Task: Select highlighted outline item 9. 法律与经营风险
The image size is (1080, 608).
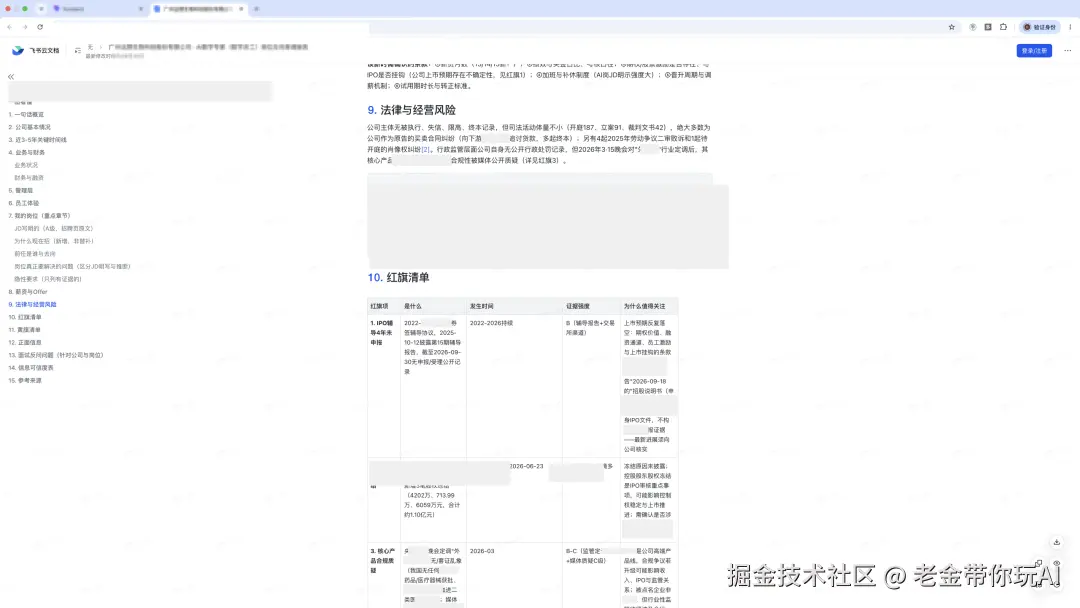Action: [32, 304]
